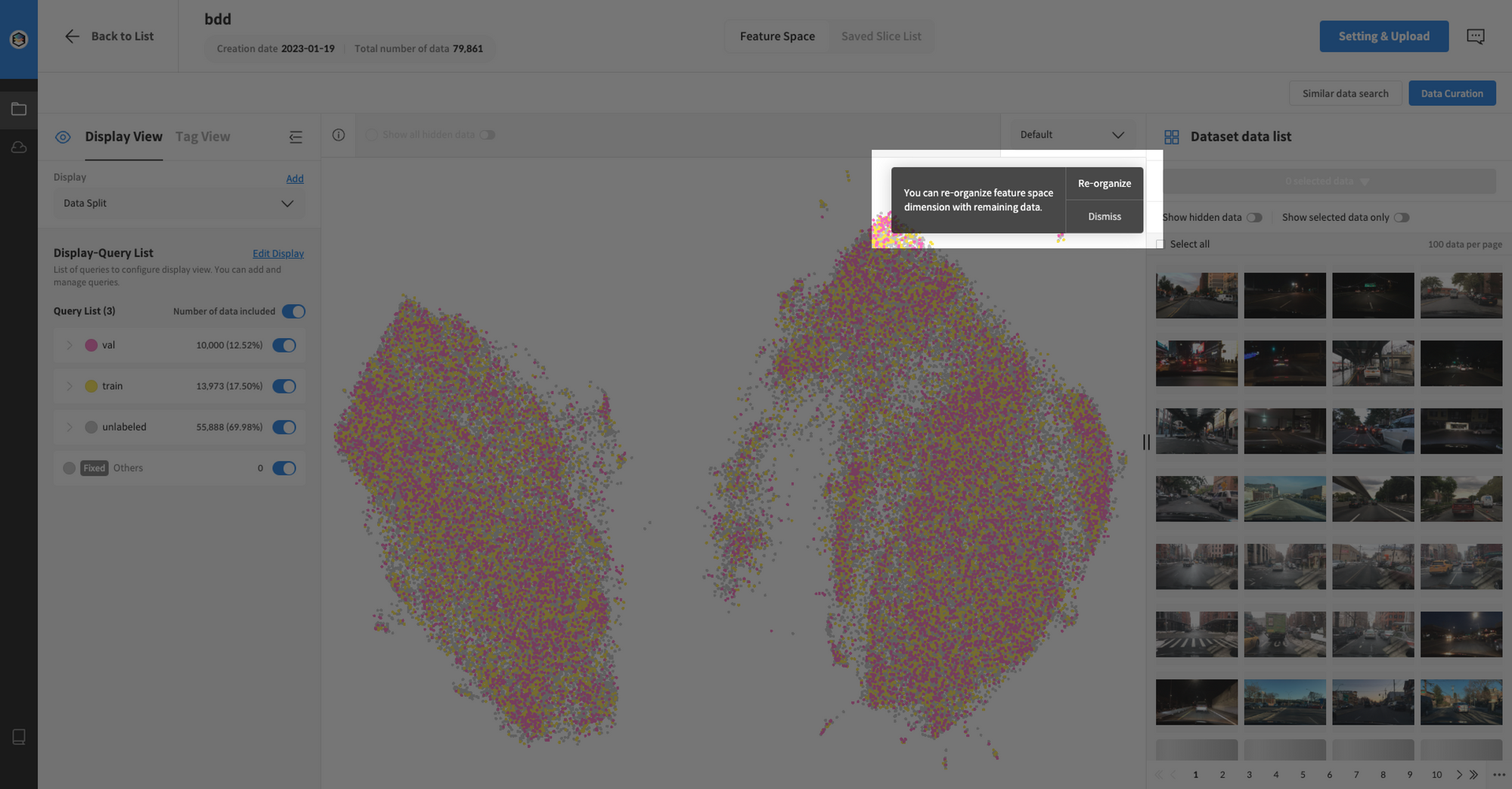The image size is (1512, 789).
Task: Open the cloud icon in left sidebar
Action: (19, 147)
